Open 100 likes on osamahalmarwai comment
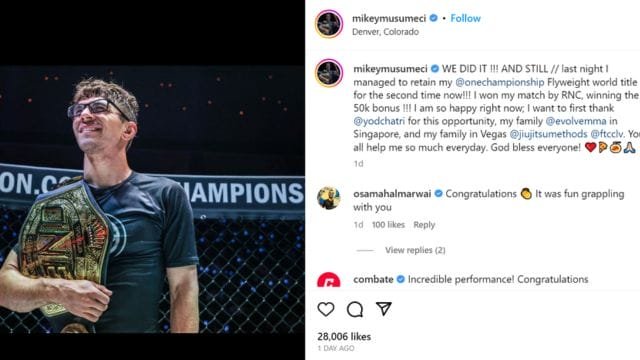 coord(388,224)
